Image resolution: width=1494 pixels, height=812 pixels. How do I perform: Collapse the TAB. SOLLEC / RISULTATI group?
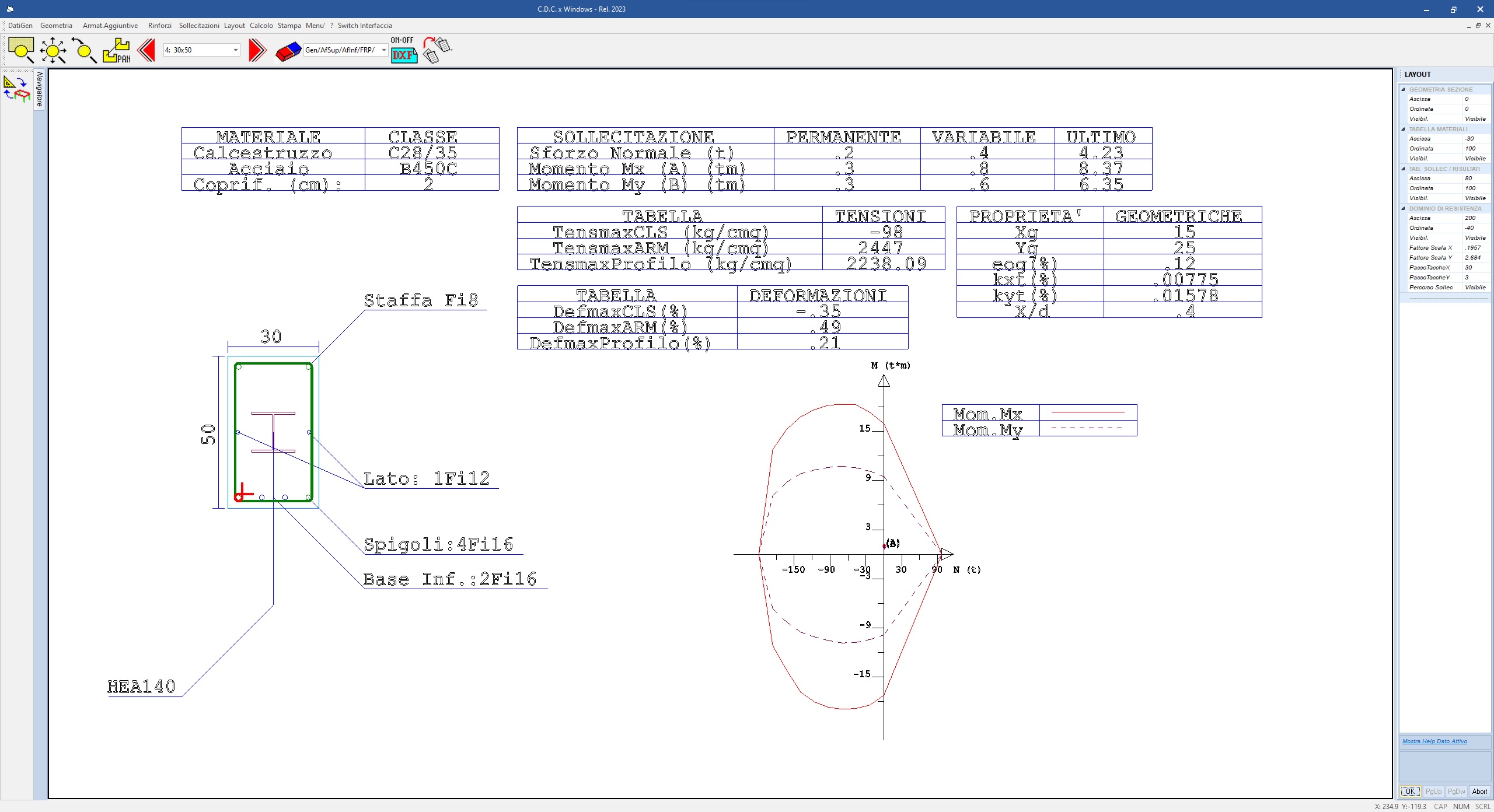(x=1404, y=169)
